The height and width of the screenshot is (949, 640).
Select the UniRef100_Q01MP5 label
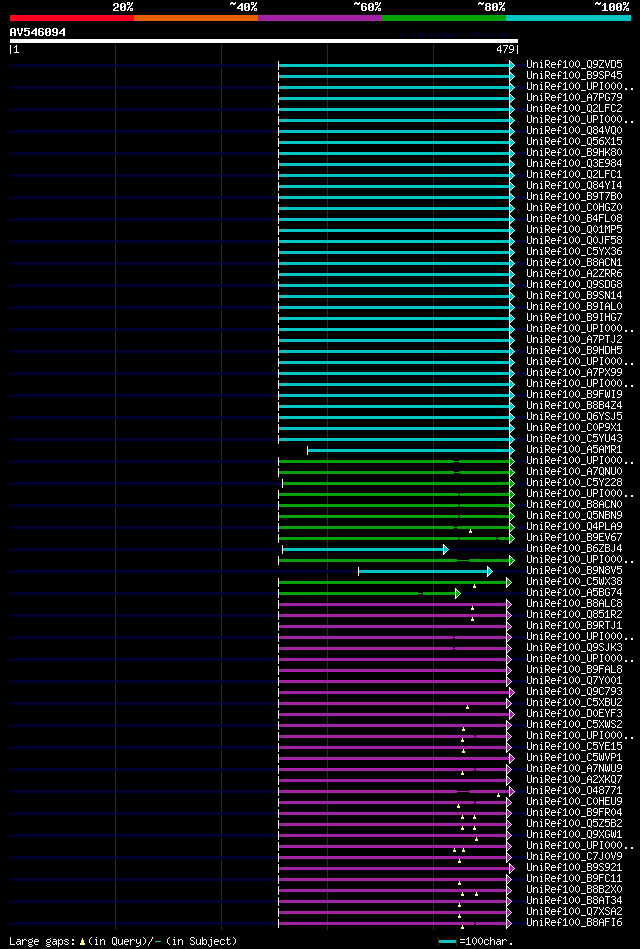pos(575,229)
